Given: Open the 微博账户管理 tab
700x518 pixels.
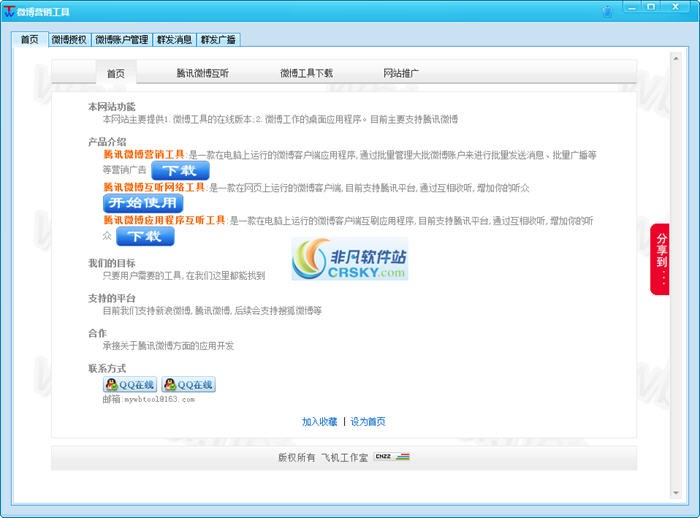Looking at the screenshot, I should click(121, 40).
